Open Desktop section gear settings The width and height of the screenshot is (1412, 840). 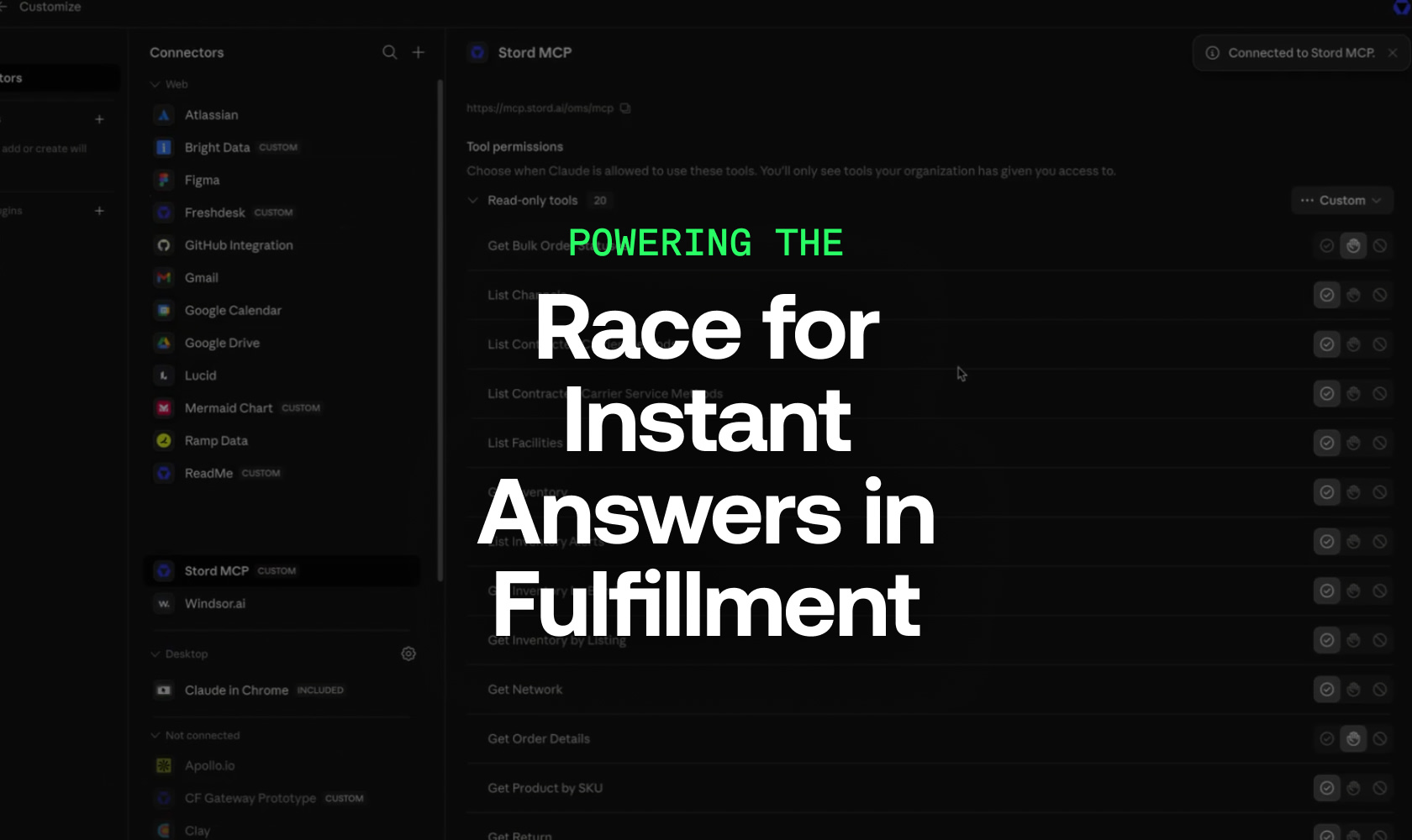[408, 654]
